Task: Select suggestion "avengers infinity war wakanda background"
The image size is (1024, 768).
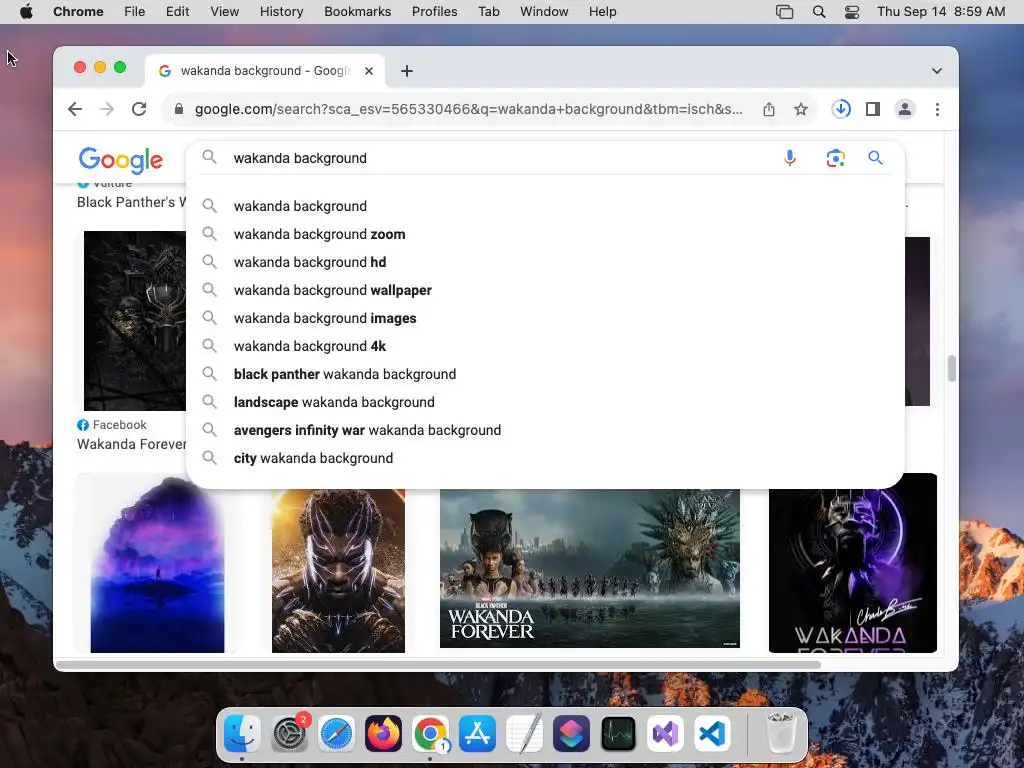Action: point(545,430)
